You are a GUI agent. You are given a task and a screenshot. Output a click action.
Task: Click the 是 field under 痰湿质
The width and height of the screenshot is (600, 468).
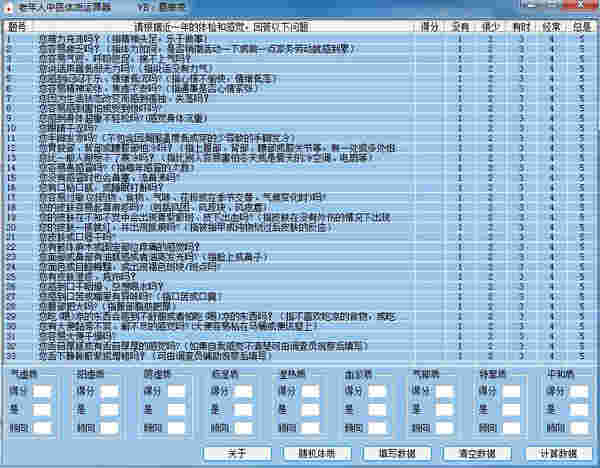[x=243, y=410]
